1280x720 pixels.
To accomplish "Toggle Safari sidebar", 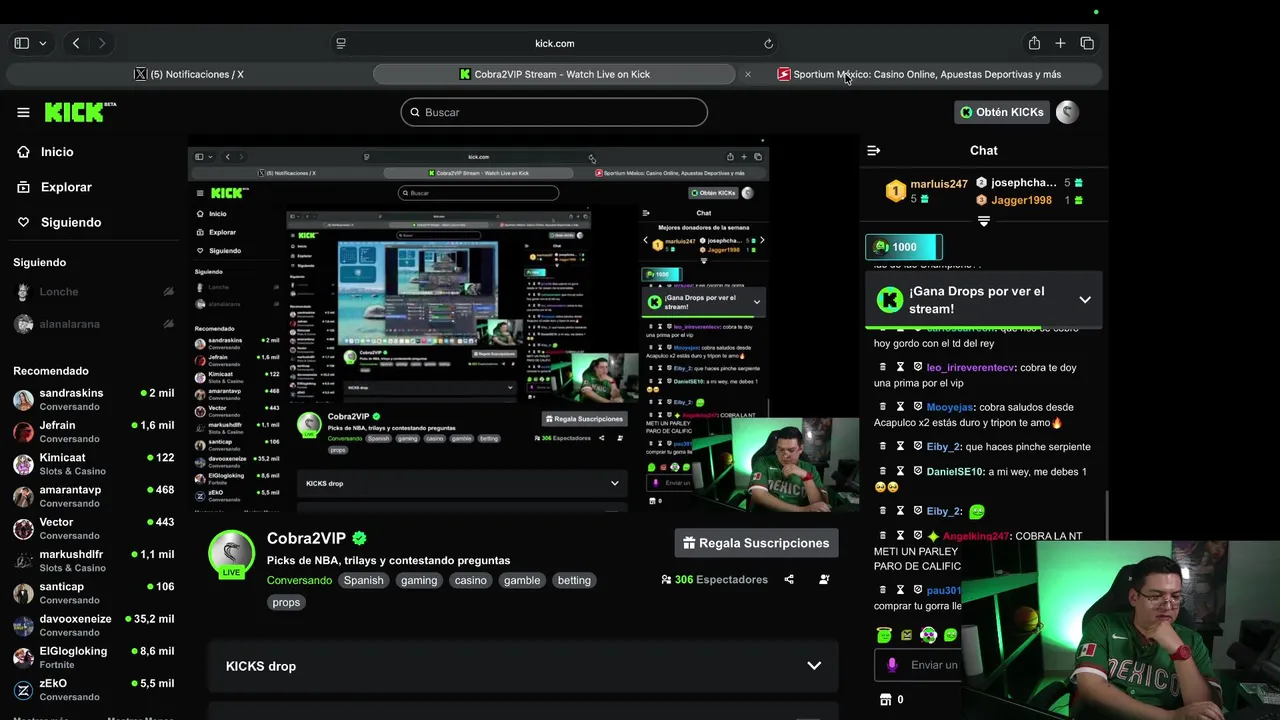I will pyautogui.click(x=21, y=43).
